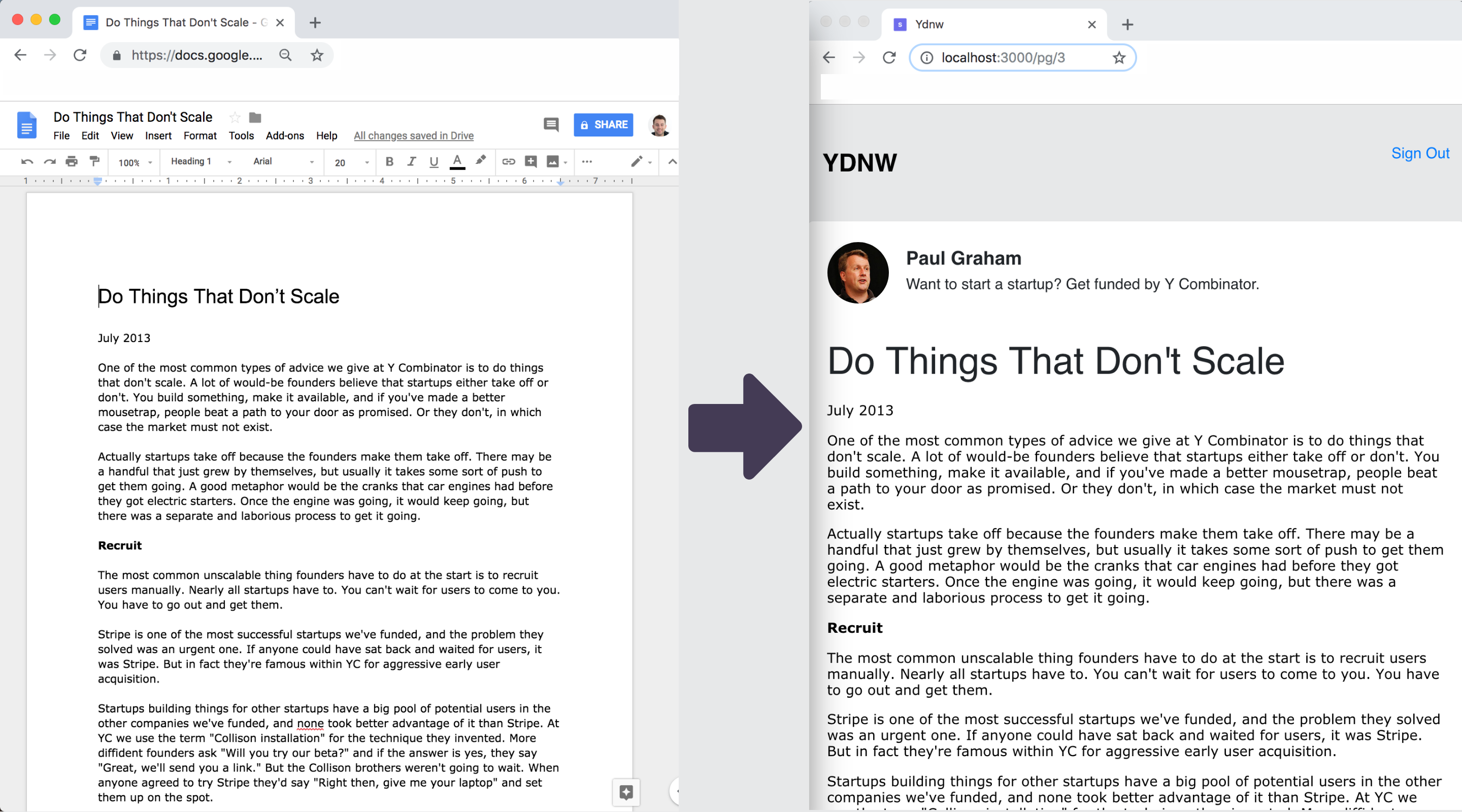
Task: Click the insert image icon
Action: click(552, 162)
